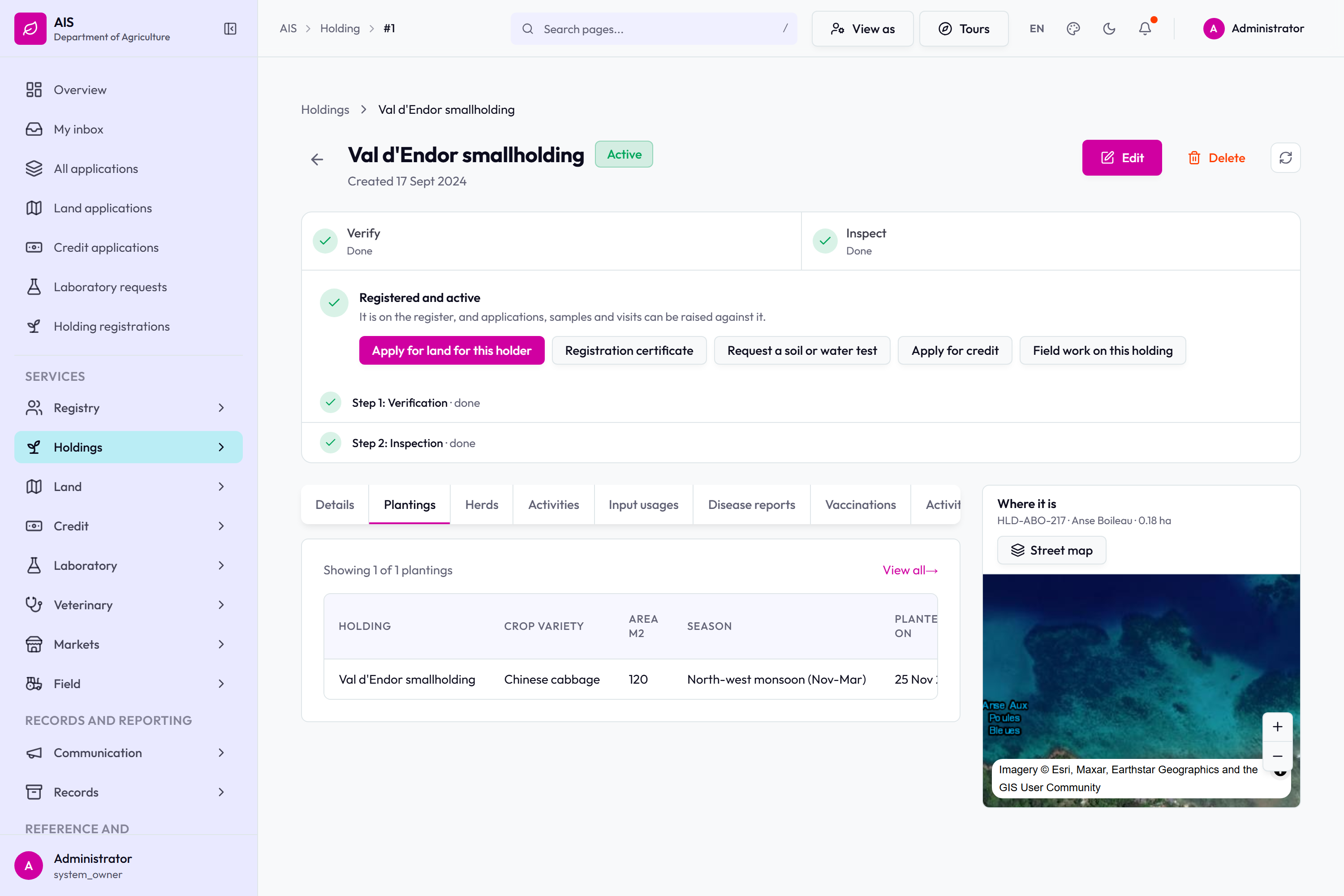This screenshot has width=1344, height=896.
Task: Open My inbox
Action: pyautogui.click(x=129, y=129)
